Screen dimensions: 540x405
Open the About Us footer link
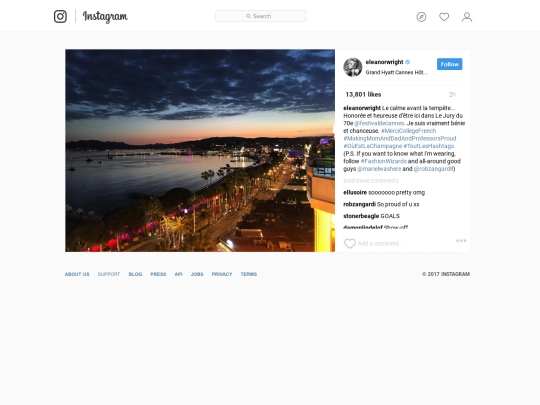point(77,274)
